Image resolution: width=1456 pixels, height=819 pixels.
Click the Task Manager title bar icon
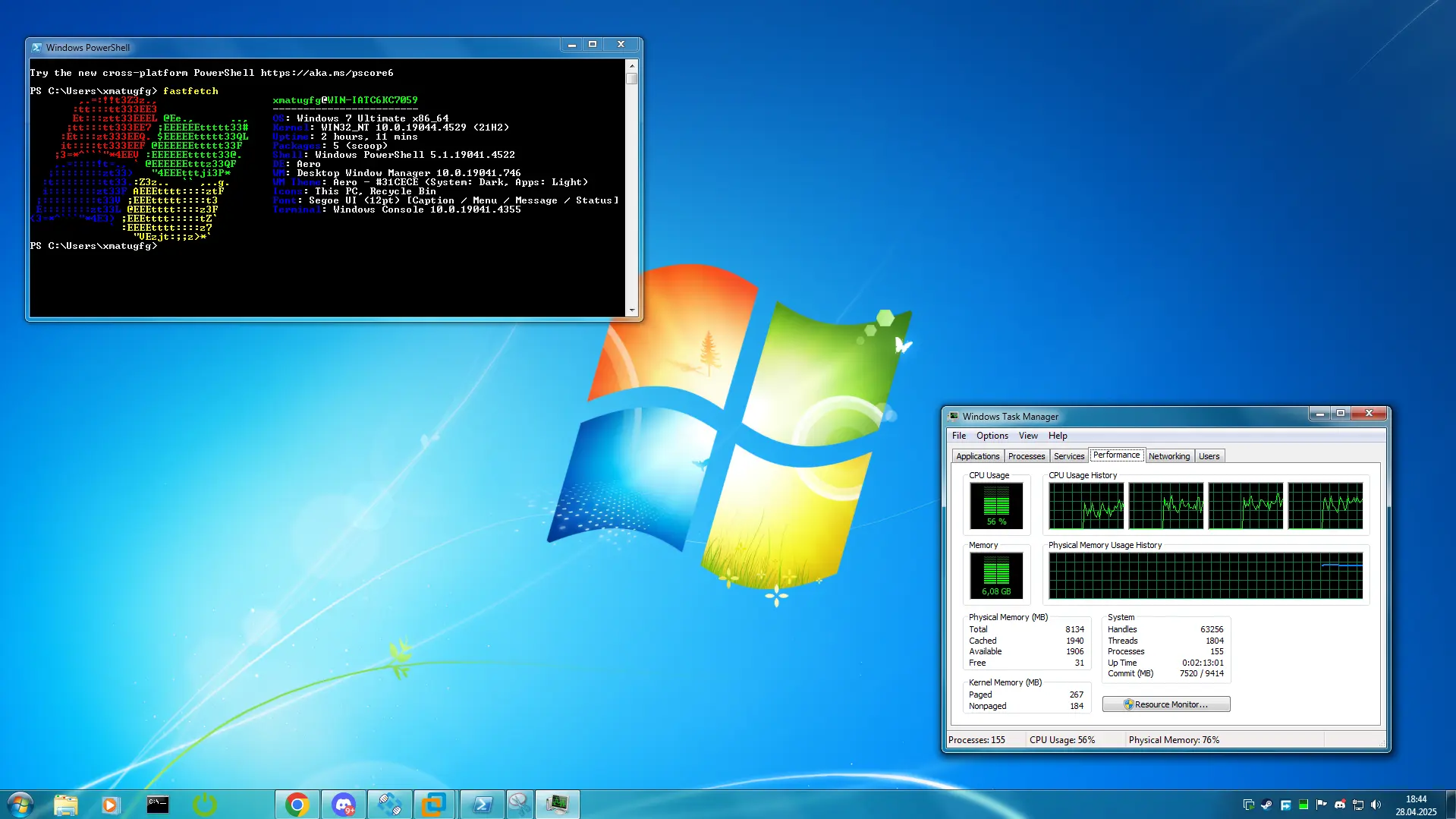(x=954, y=416)
